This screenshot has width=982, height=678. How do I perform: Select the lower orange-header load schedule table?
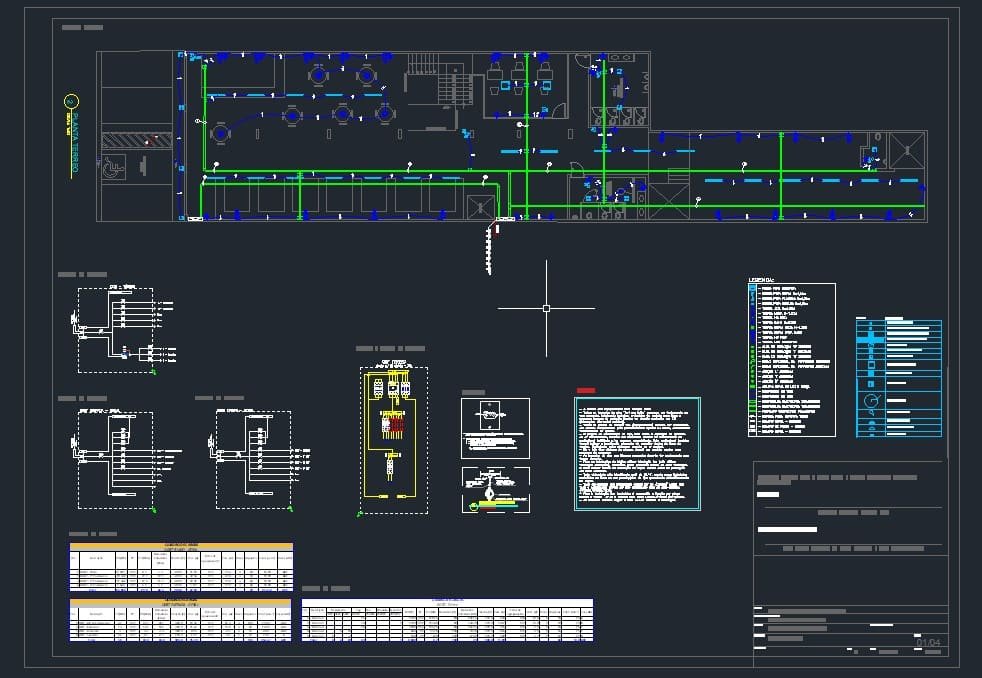click(x=181, y=619)
